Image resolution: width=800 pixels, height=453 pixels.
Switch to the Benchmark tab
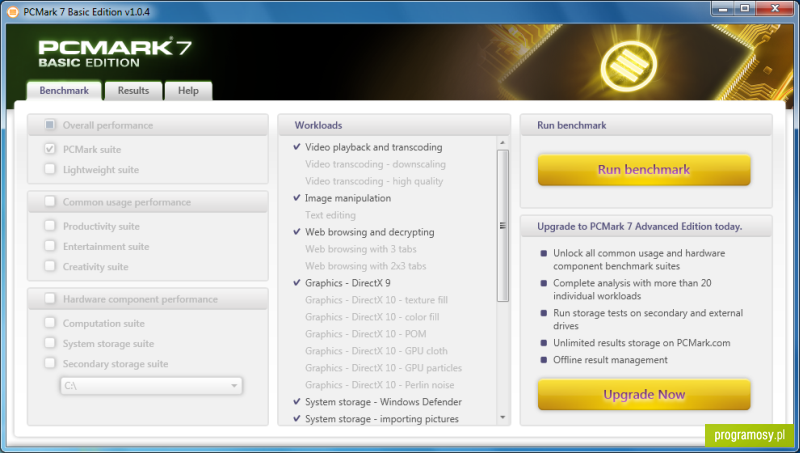64,91
